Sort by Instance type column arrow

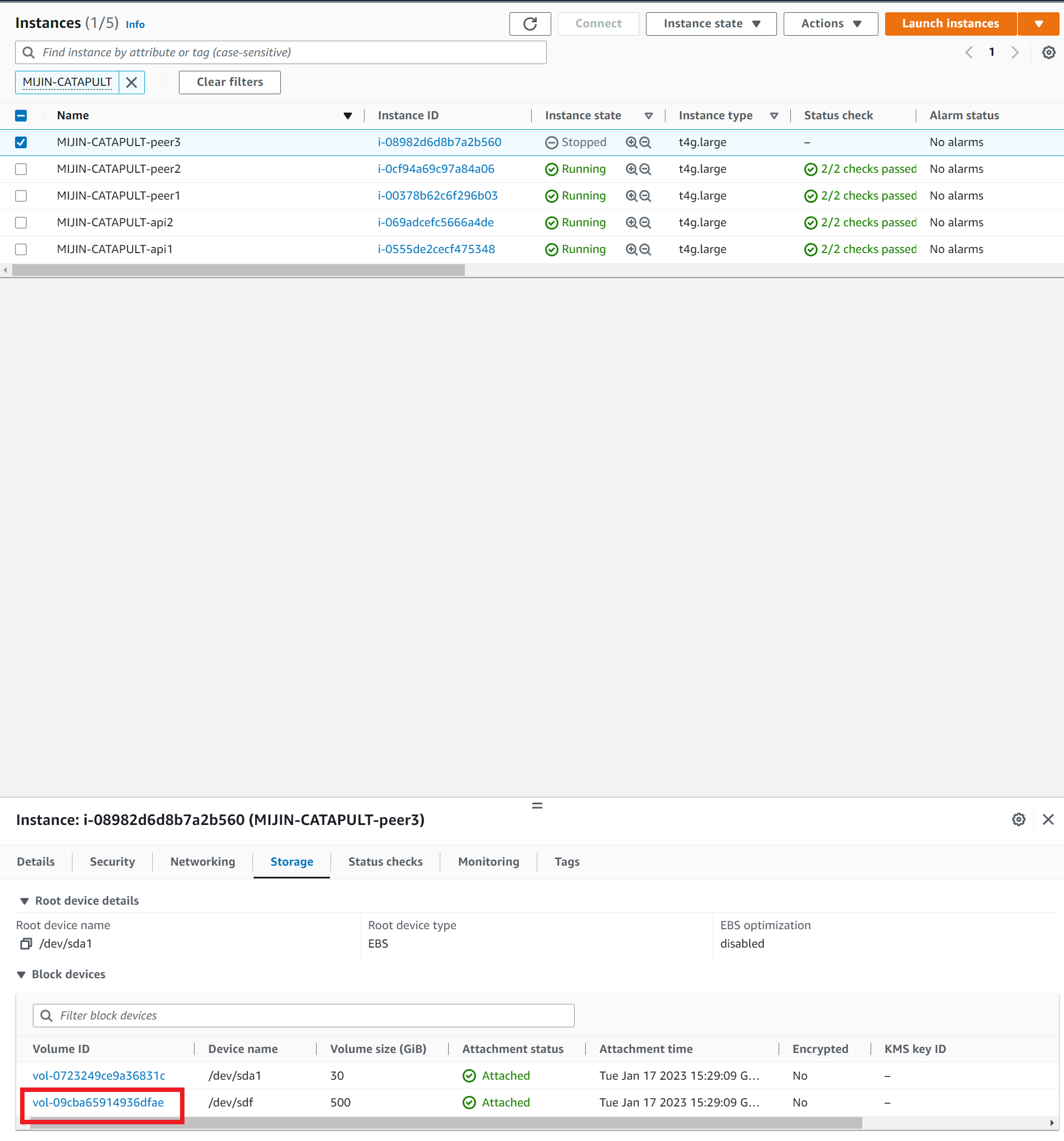[774, 116]
